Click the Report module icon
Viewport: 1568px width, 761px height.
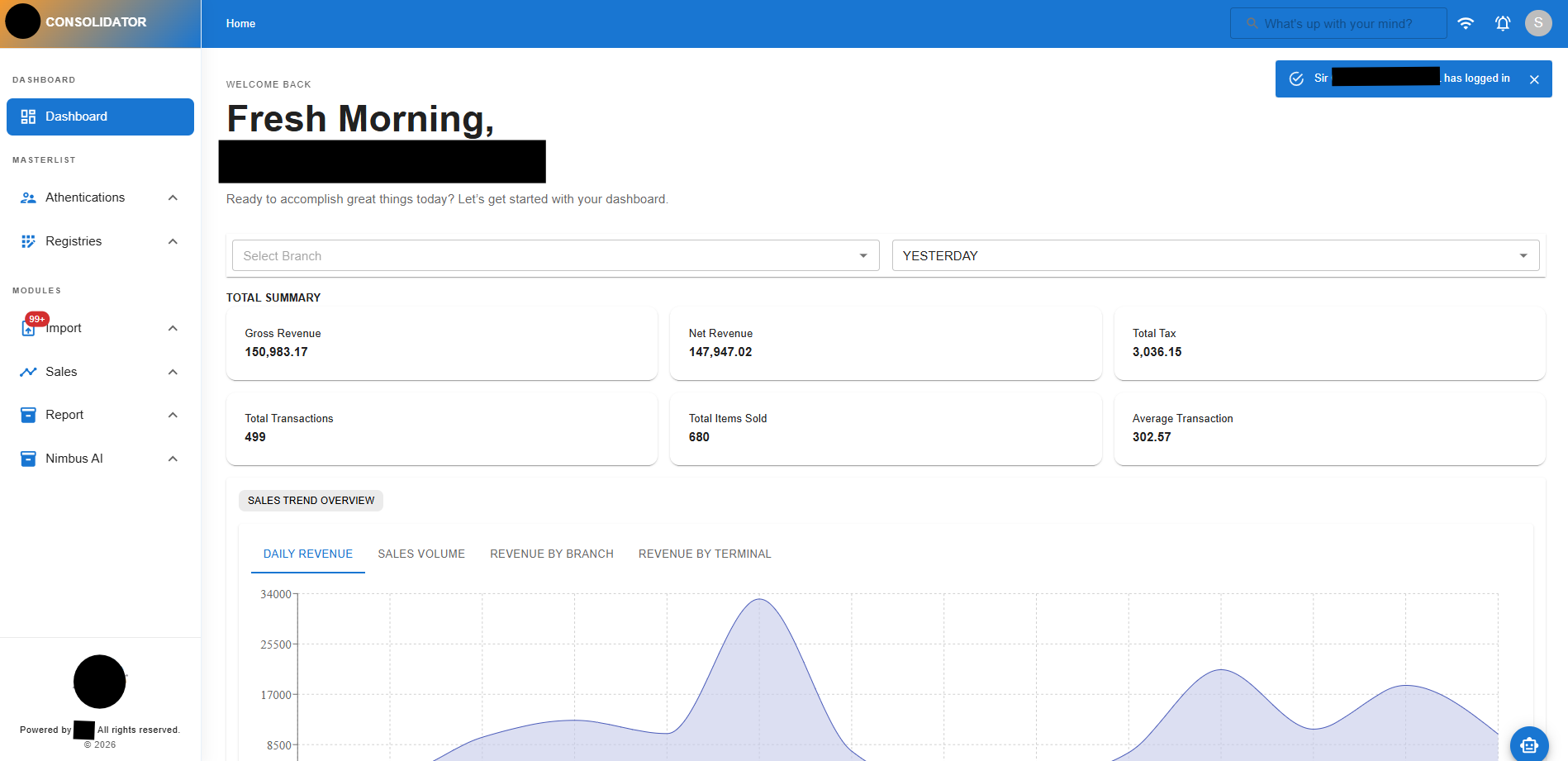click(28, 414)
